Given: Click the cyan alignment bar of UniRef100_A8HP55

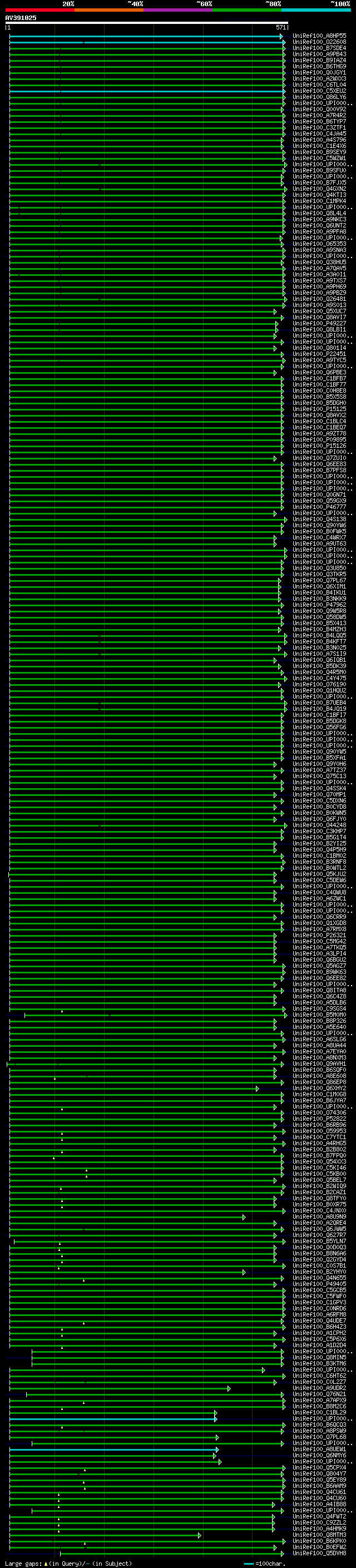Looking at the screenshot, I should click(x=146, y=37).
